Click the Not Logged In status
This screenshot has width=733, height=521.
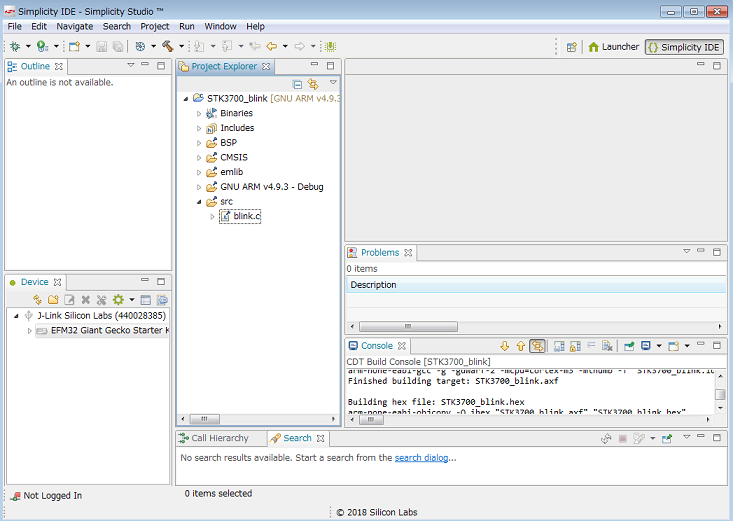pos(46,496)
